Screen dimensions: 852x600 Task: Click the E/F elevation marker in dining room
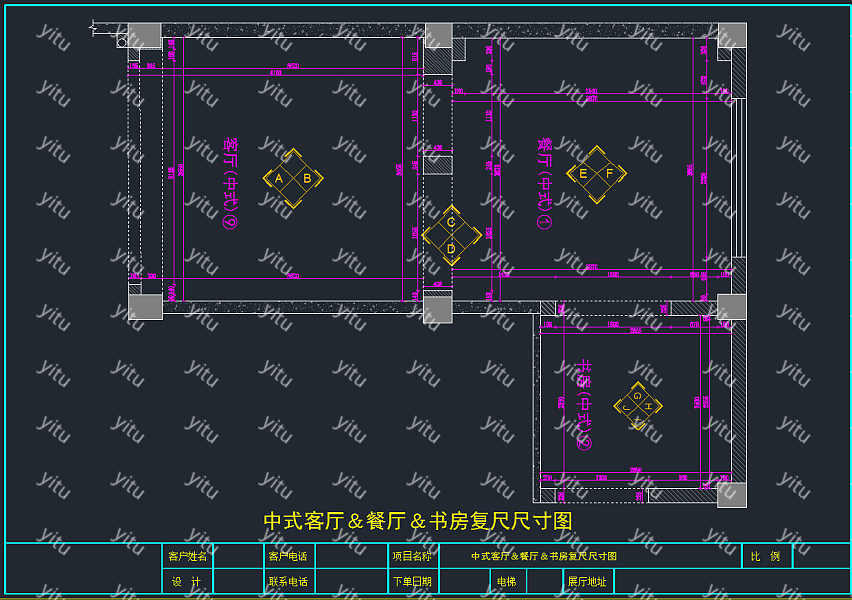coord(596,174)
